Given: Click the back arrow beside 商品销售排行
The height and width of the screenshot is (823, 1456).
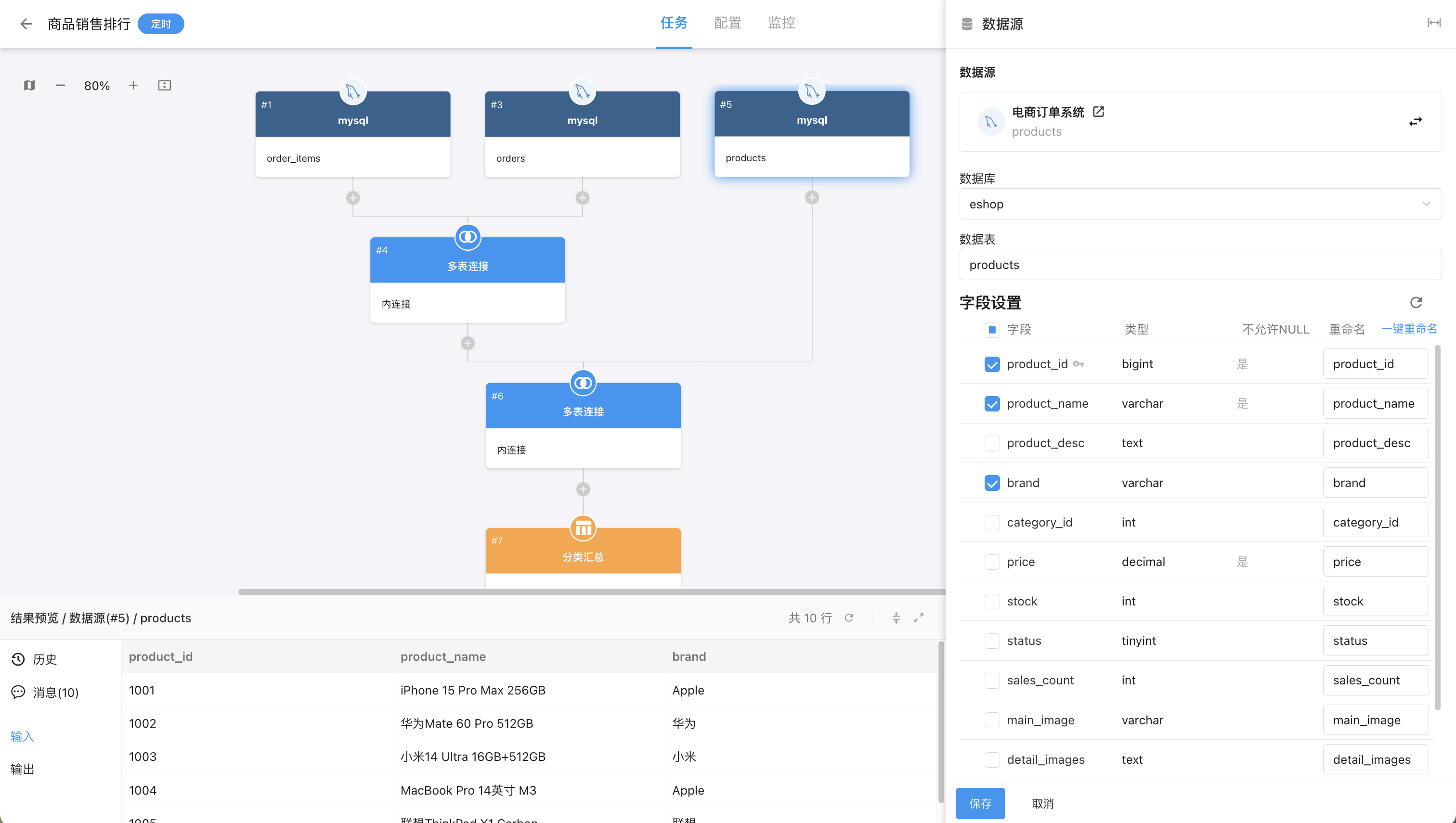Looking at the screenshot, I should 26,24.
